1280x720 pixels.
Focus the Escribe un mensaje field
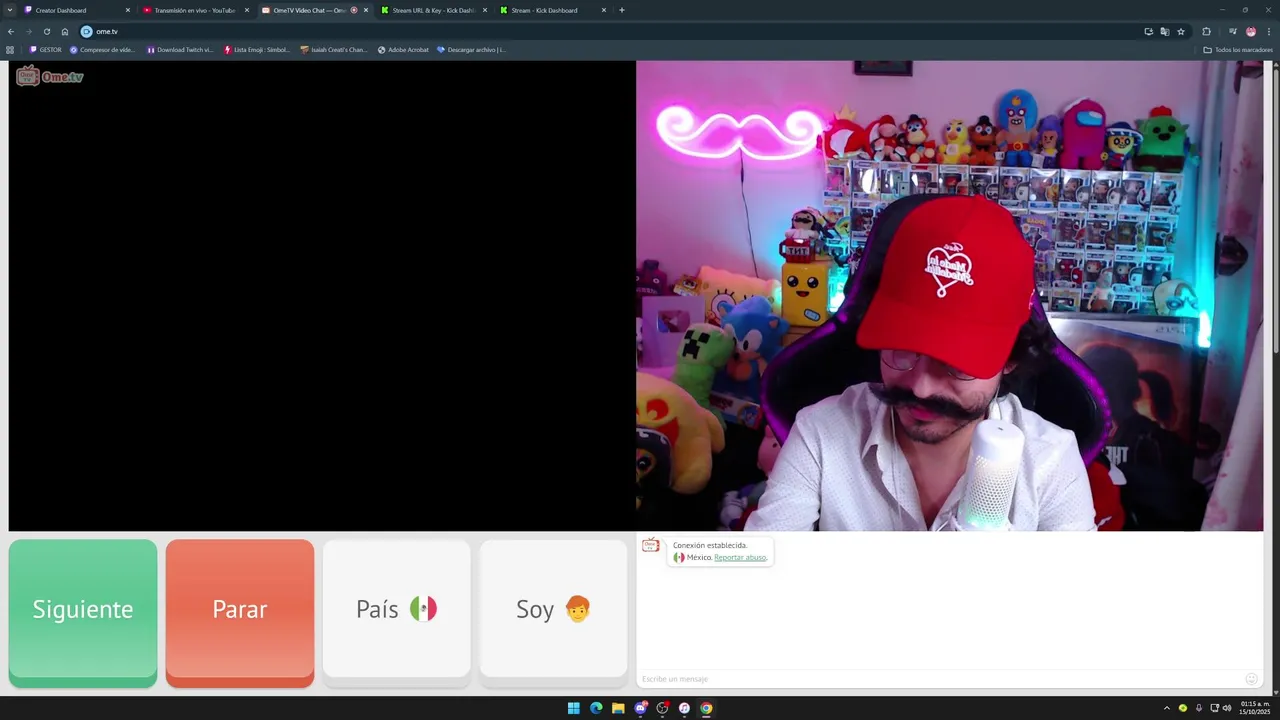click(x=940, y=679)
